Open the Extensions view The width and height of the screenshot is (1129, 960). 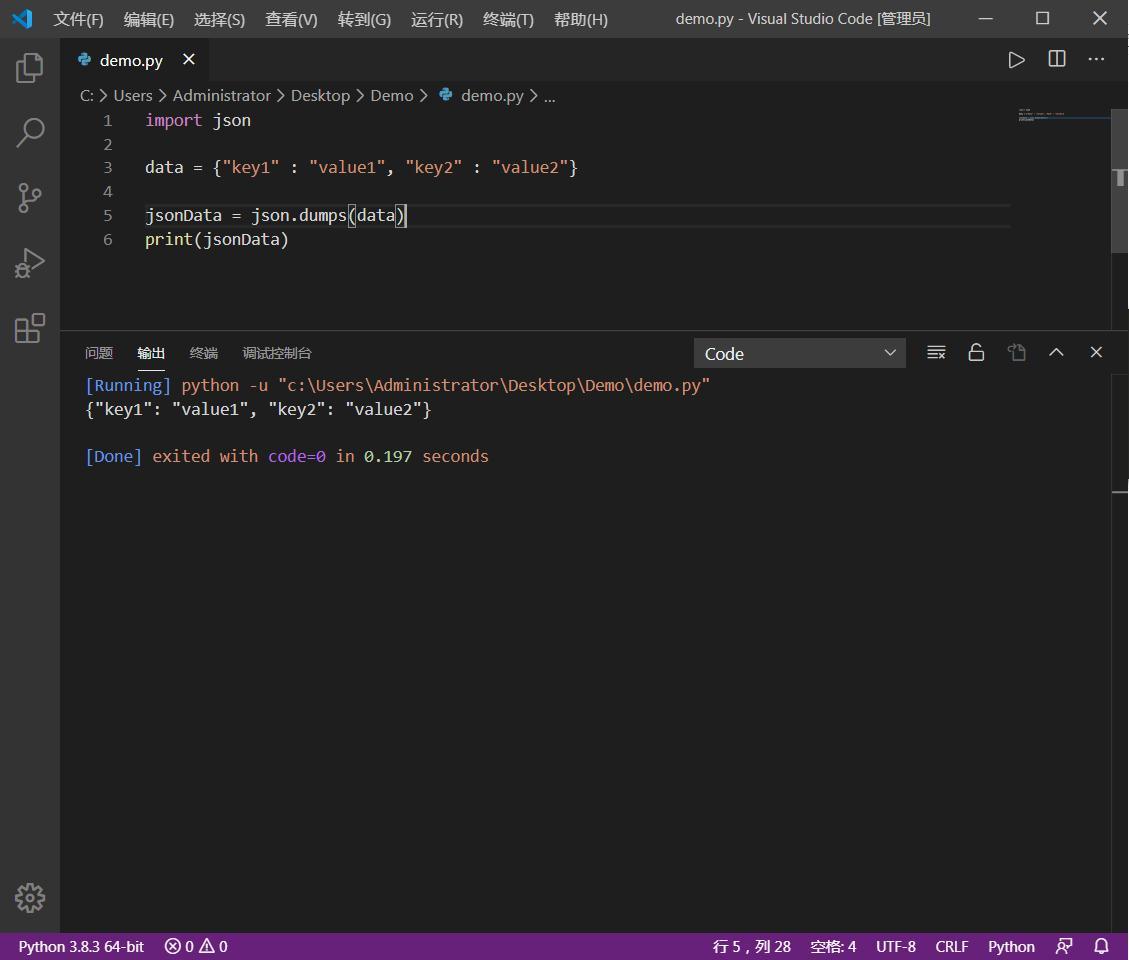coord(29,327)
